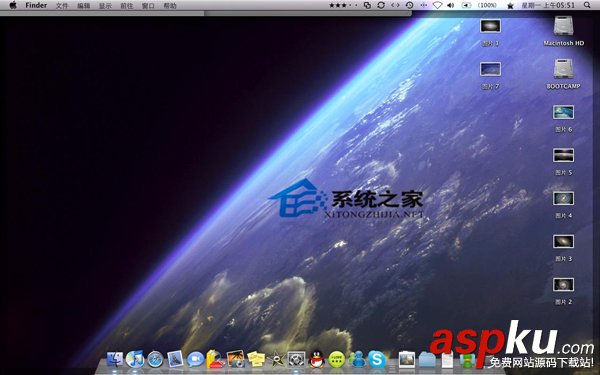Open the Finder icon in the Dock
This screenshot has height=375, width=600.
tap(114, 360)
